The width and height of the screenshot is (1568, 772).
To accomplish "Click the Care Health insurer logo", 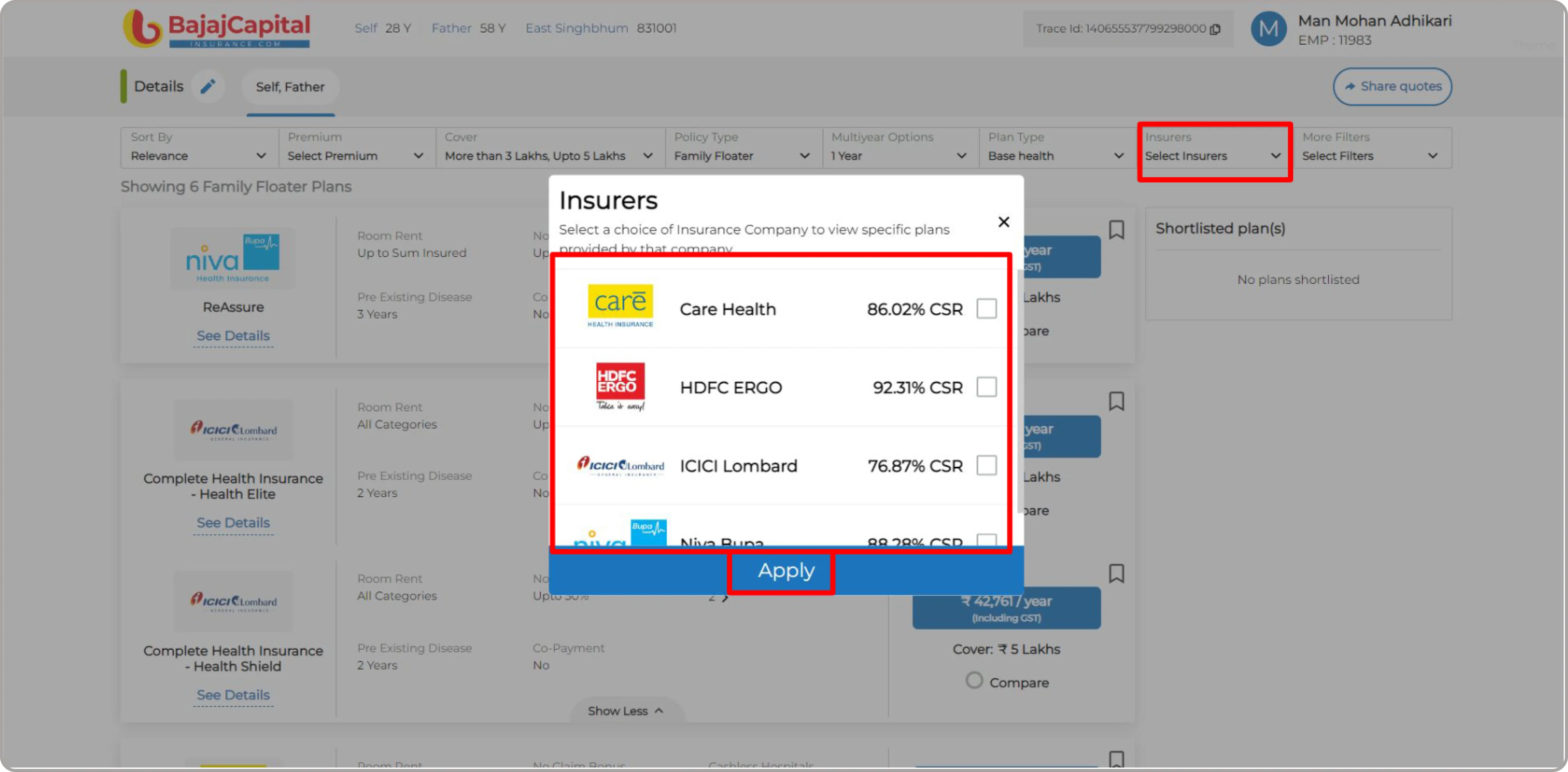I will tap(620, 306).
